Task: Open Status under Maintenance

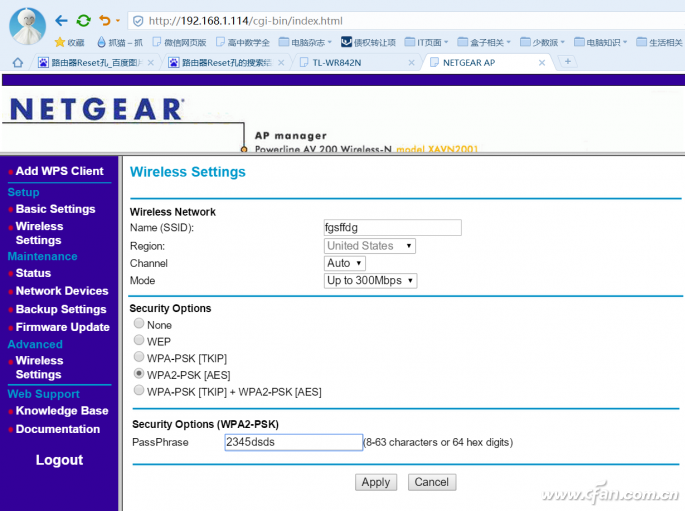Action: coord(33,273)
